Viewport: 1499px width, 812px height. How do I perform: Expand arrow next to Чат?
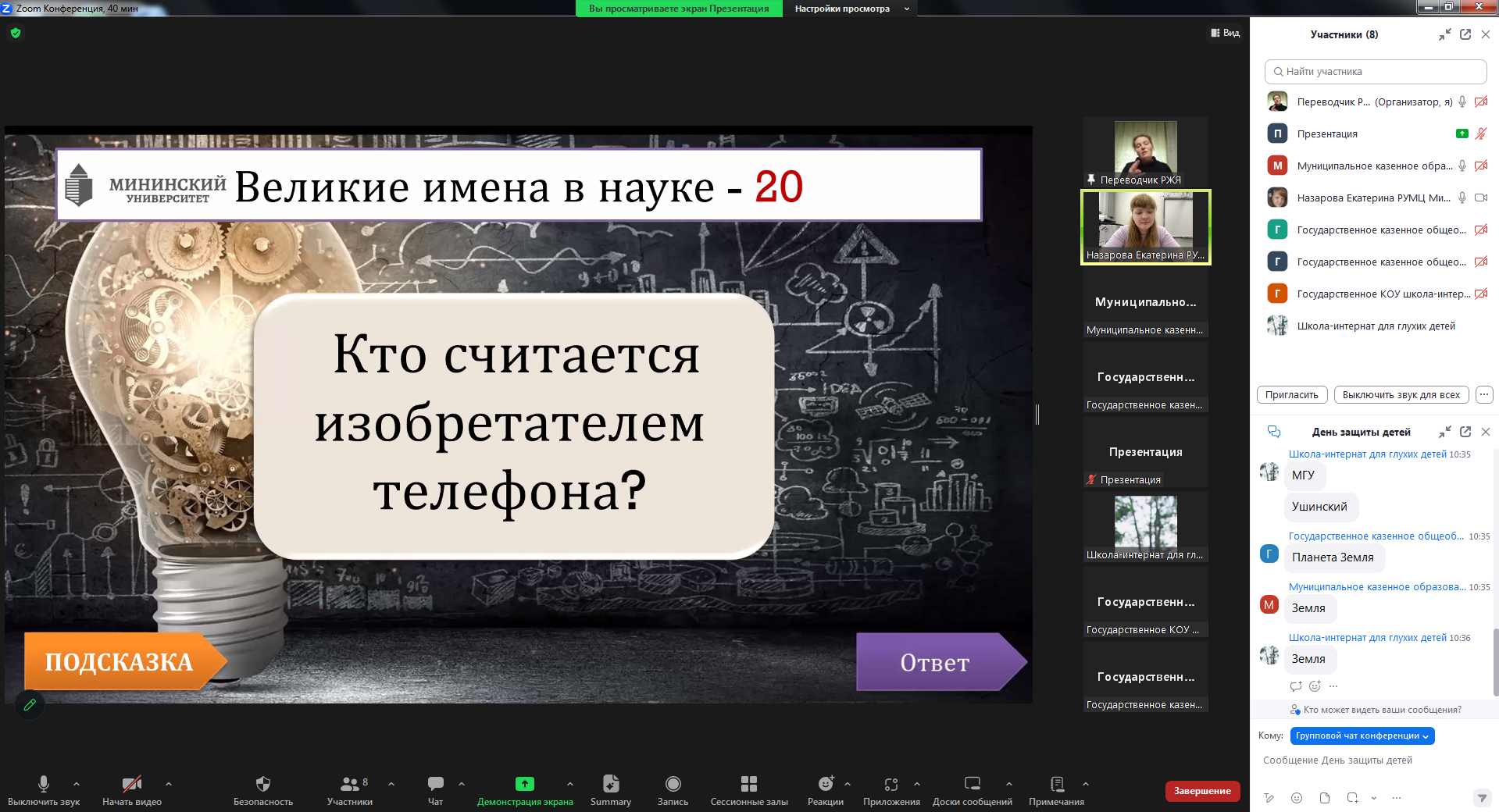461,783
